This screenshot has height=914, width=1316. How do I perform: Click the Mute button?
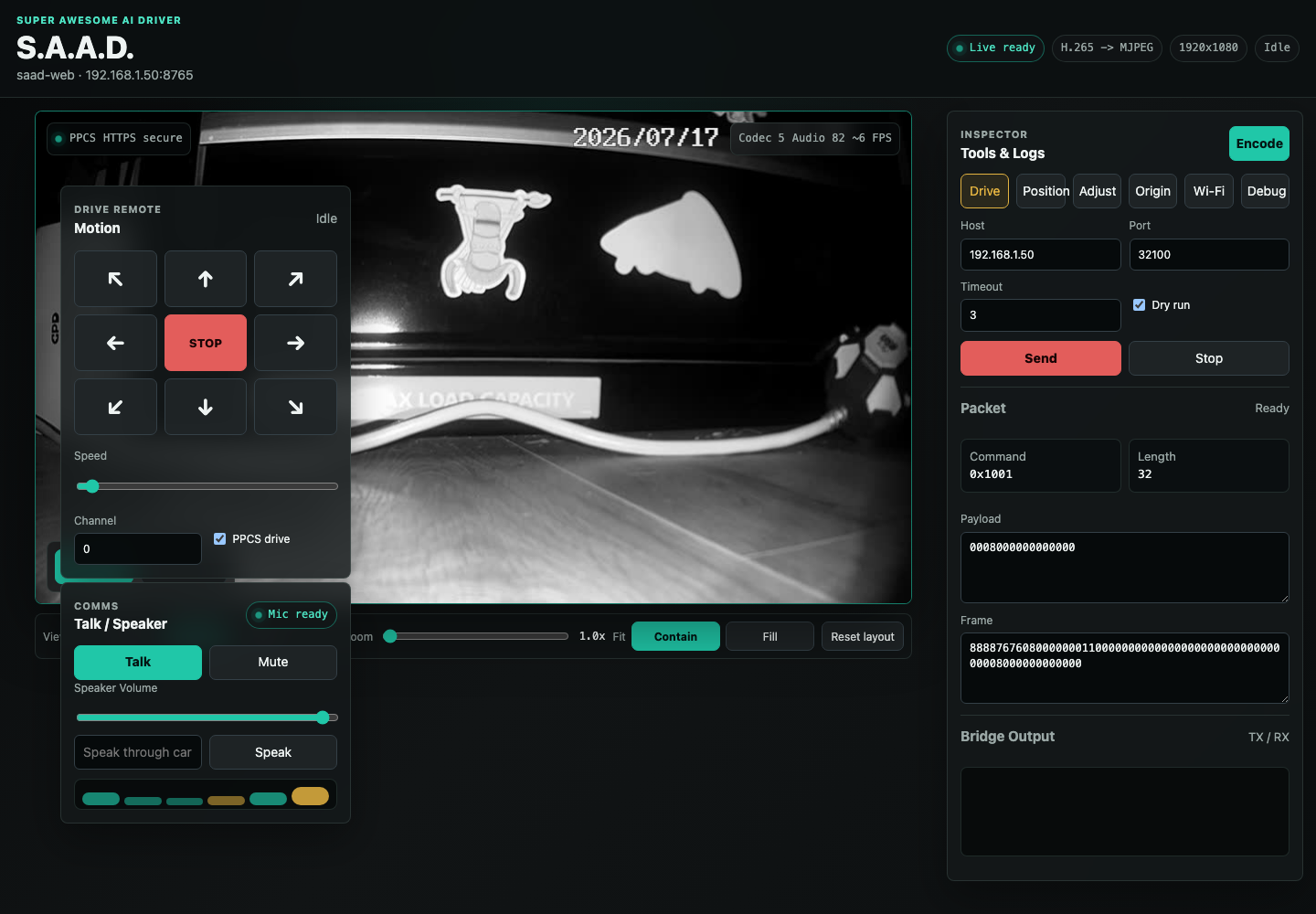tap(273, 662)
